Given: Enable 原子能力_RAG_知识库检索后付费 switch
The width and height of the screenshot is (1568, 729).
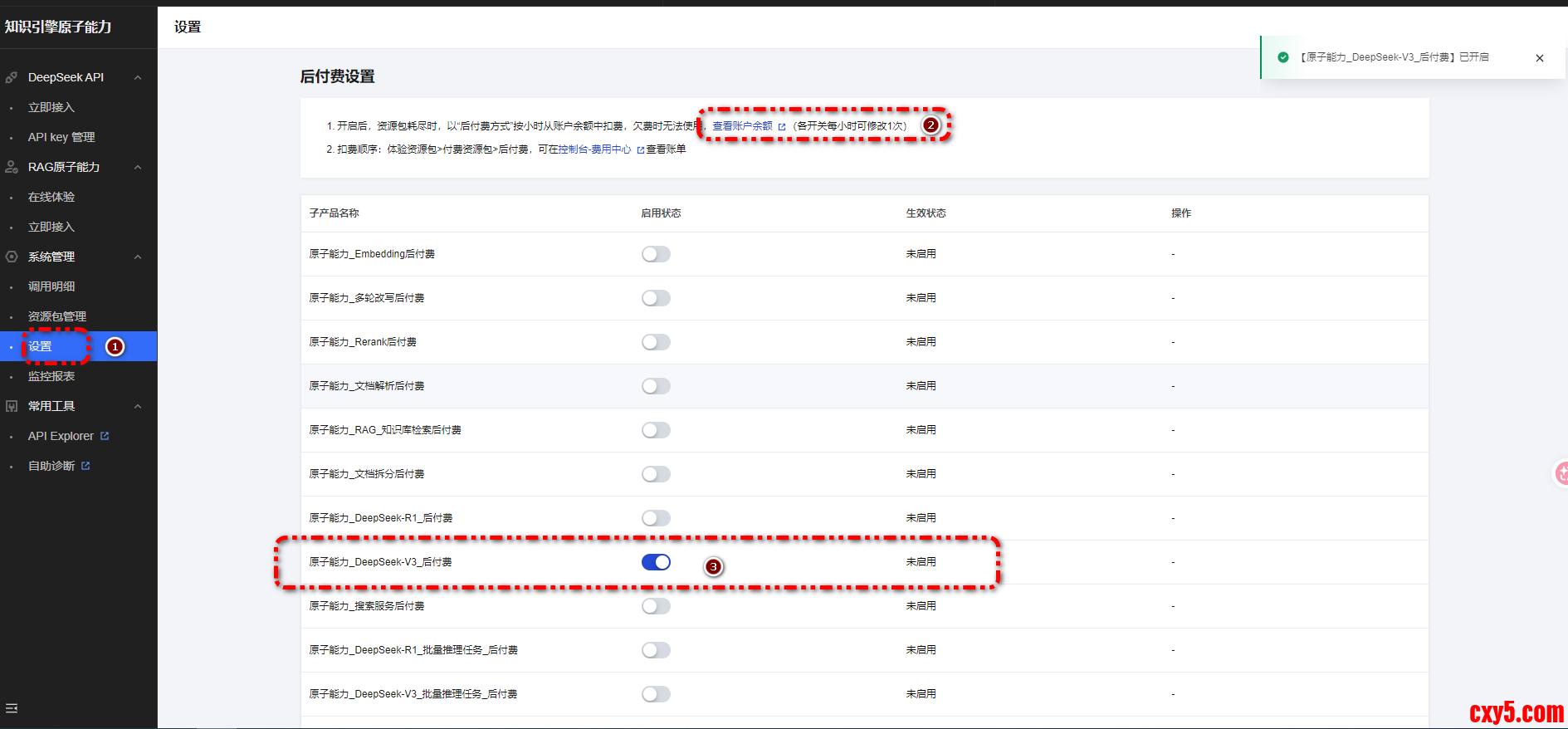Looking at the screenshot, I should pyautogui.click(x=656, y=430).
